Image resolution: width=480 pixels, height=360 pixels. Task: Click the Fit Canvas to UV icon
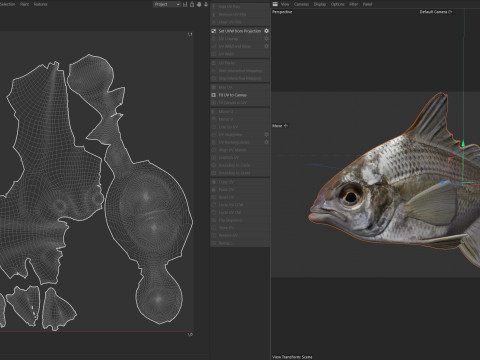[214, 103]
